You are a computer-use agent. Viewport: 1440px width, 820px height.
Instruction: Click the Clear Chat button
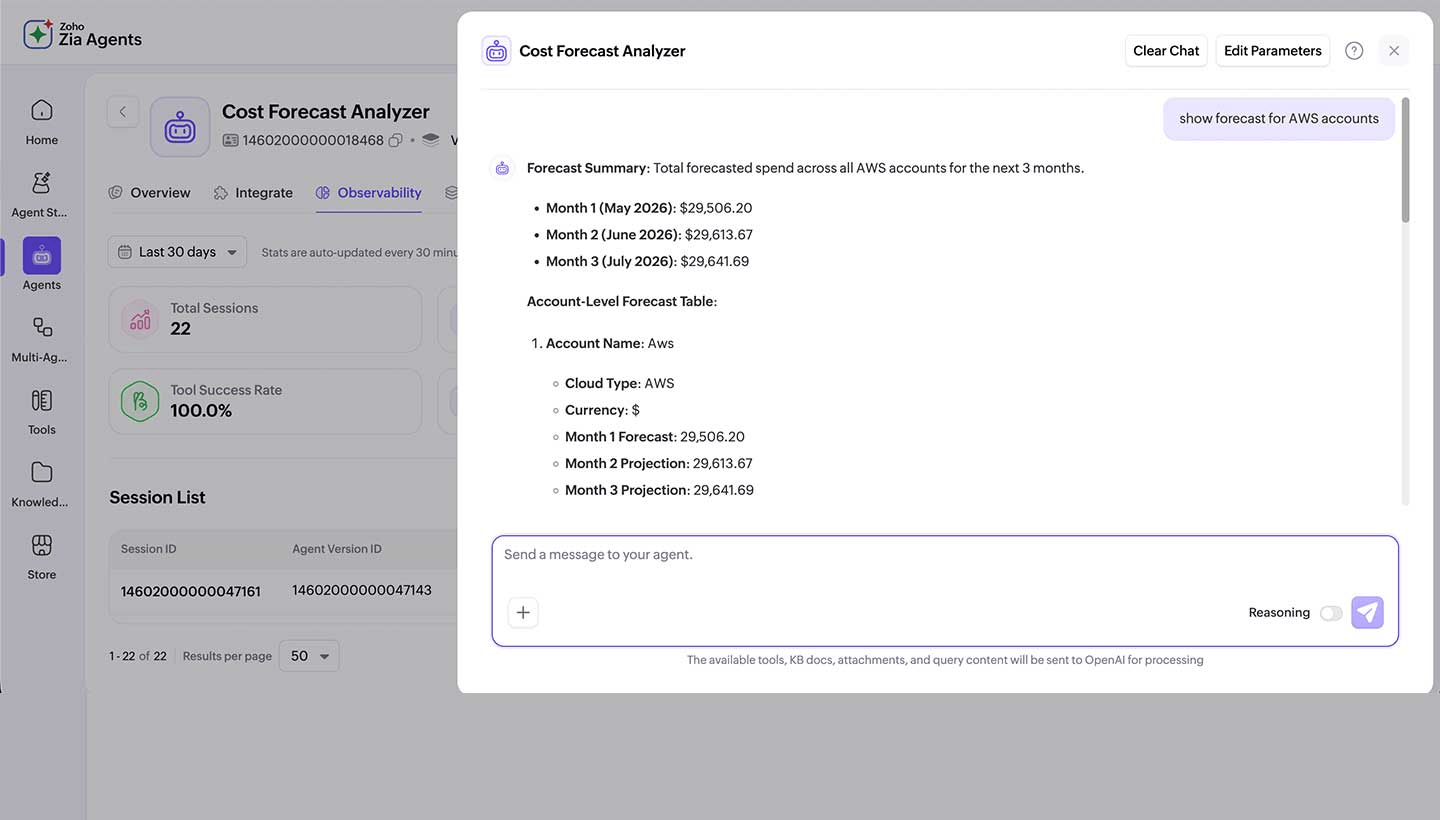coord(1166,51)
